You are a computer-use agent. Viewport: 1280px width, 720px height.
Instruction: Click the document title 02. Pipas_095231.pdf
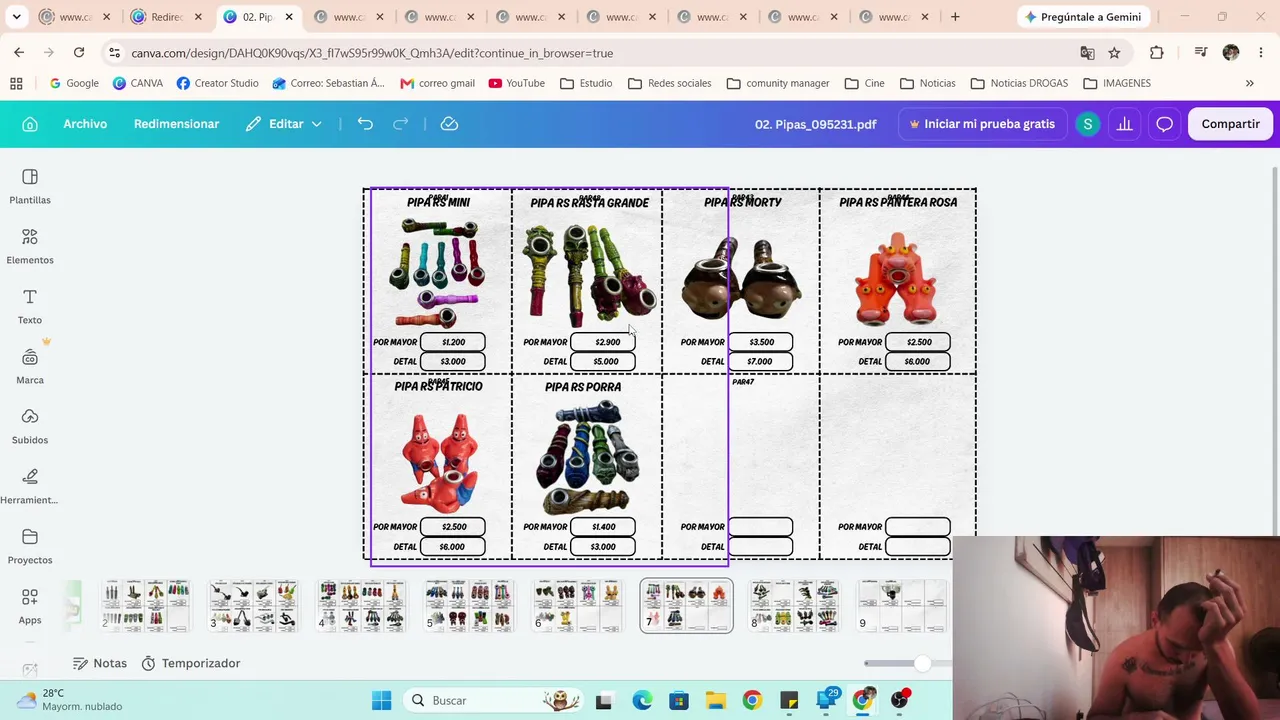pos(815,124)
